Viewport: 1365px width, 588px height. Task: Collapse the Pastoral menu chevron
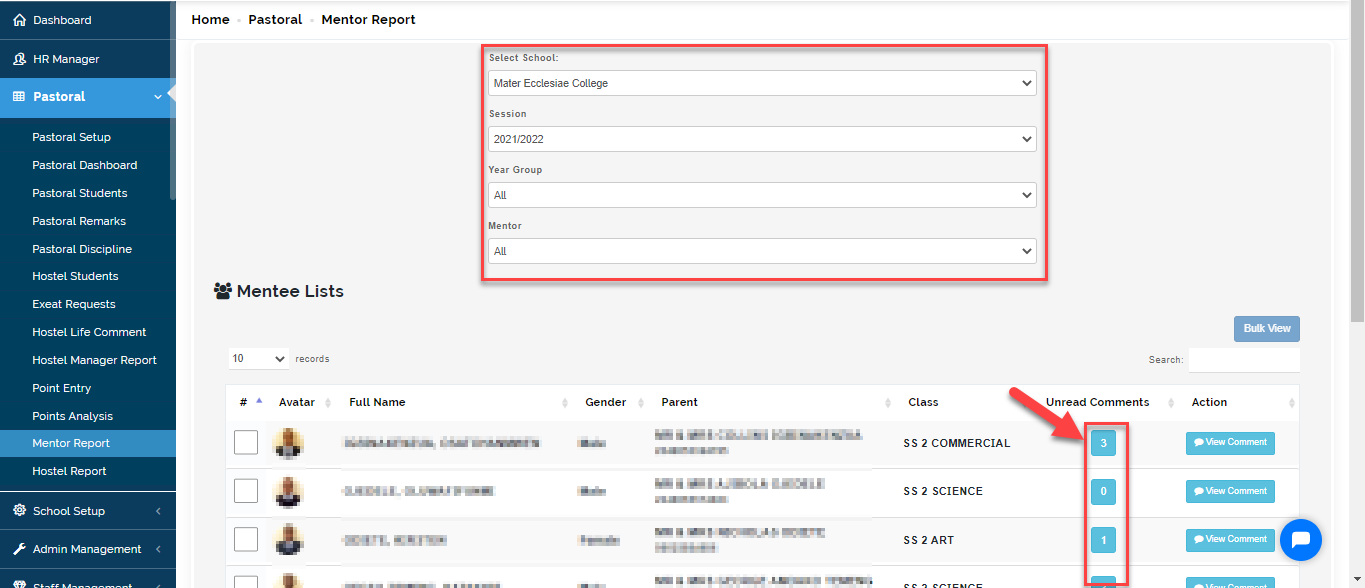click(x=158, y=97)
